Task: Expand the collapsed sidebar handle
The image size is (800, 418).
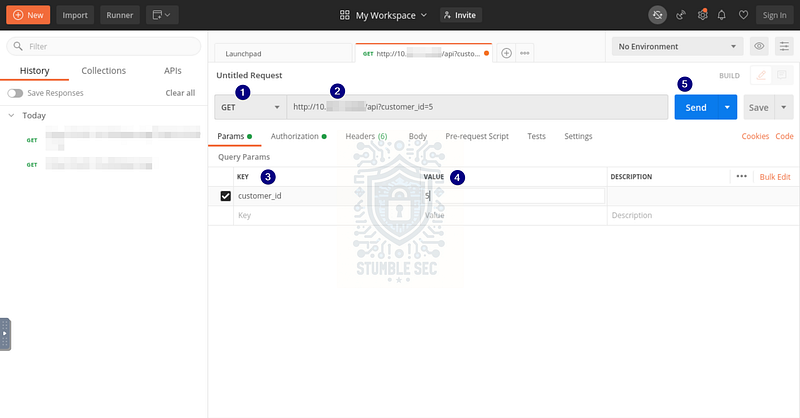Action: point(5,334)
